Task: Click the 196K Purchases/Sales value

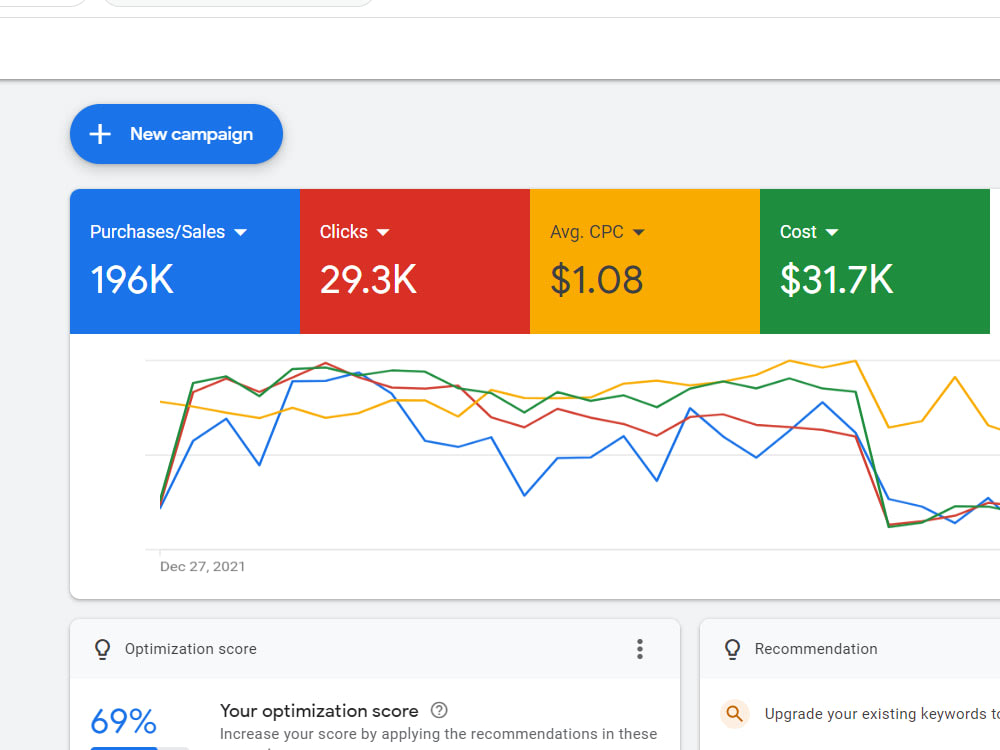Action: [x=131, y=280]
